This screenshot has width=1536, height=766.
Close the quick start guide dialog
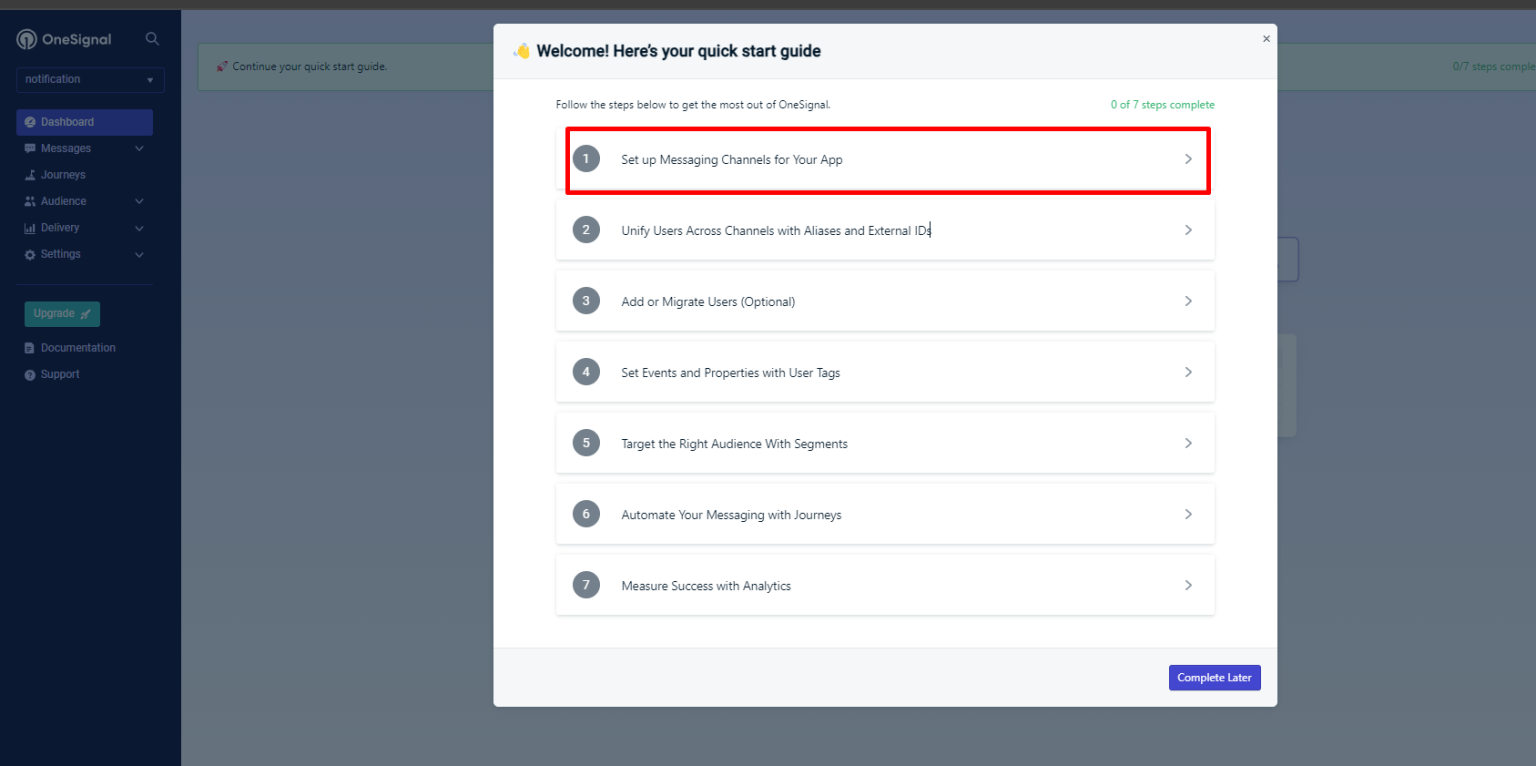click(1266, 39)
